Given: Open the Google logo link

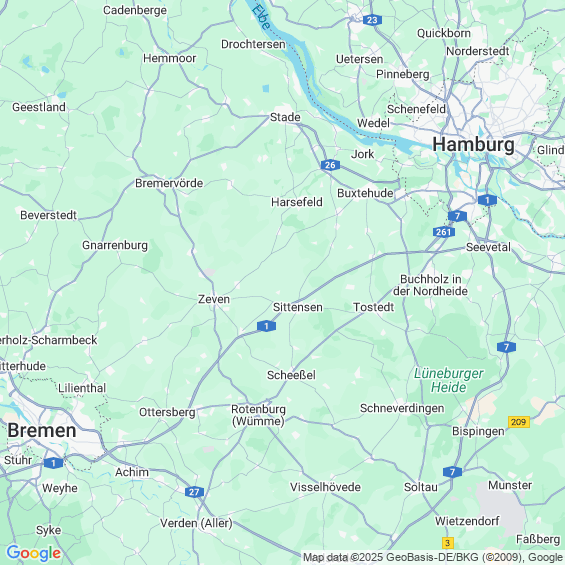Looking at the screenshot, I should click(34, 553).
